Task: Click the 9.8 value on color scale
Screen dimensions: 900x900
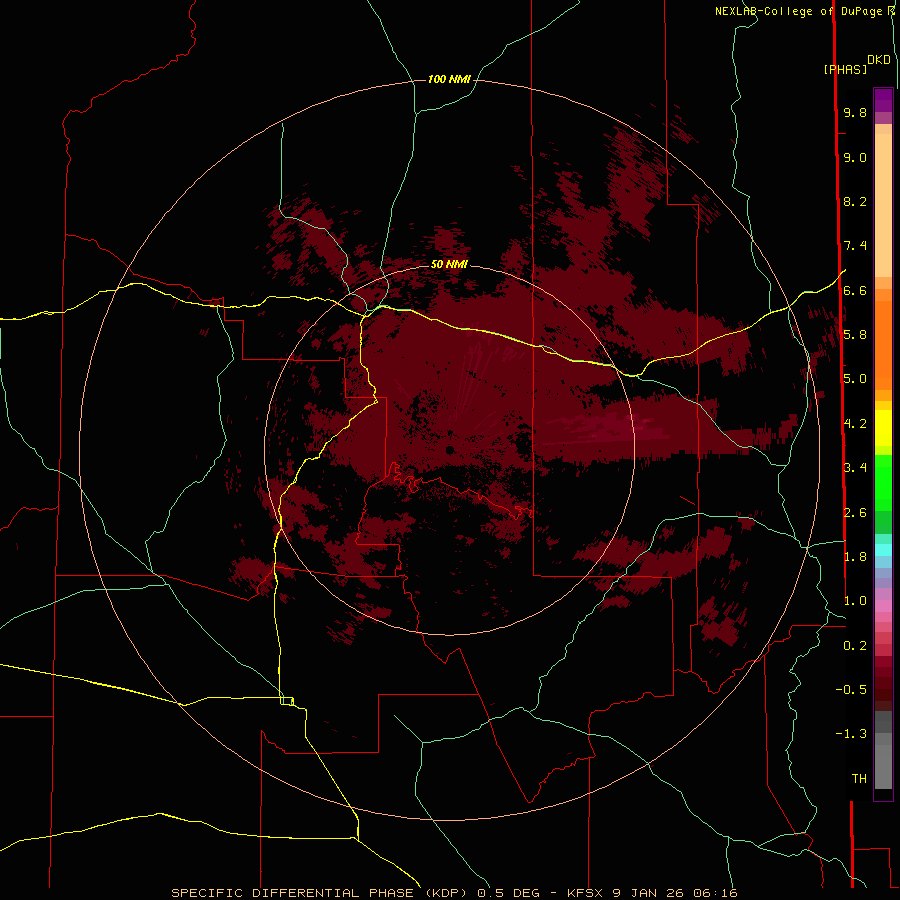Action: [855, 112]
